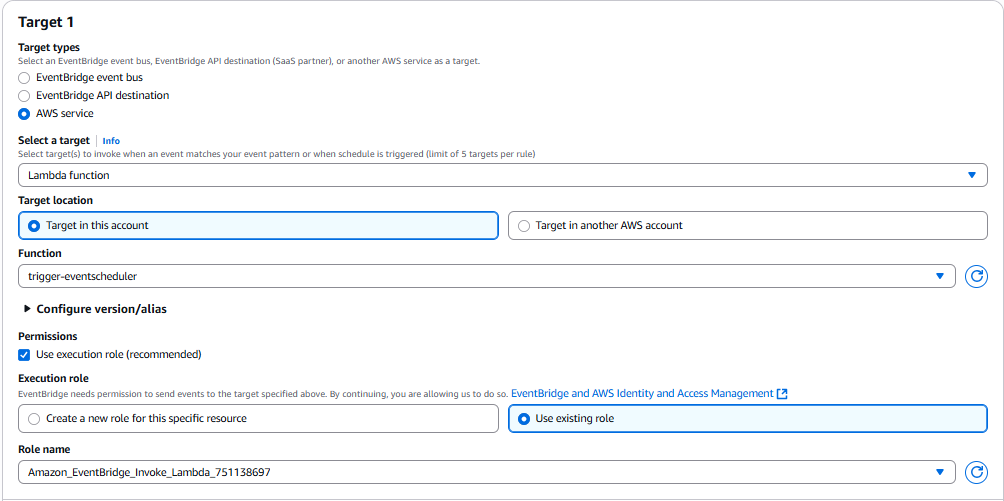Click caret arrow on Role name field
Image resolution: width=1004 pixels, height=501 pixels.
pyautogui.click(x=939, y=472)
